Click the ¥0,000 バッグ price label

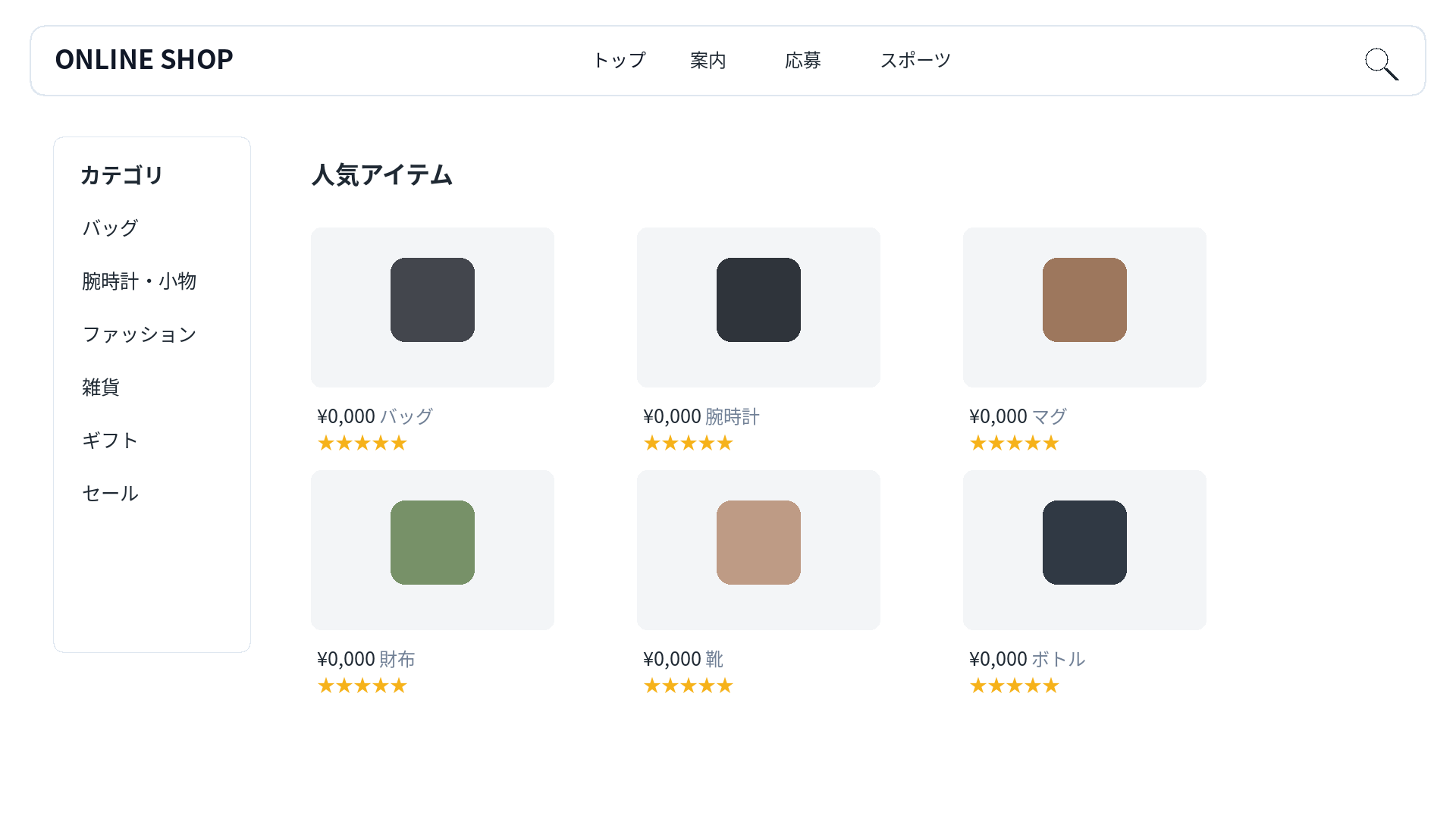(x=375, y=416)
